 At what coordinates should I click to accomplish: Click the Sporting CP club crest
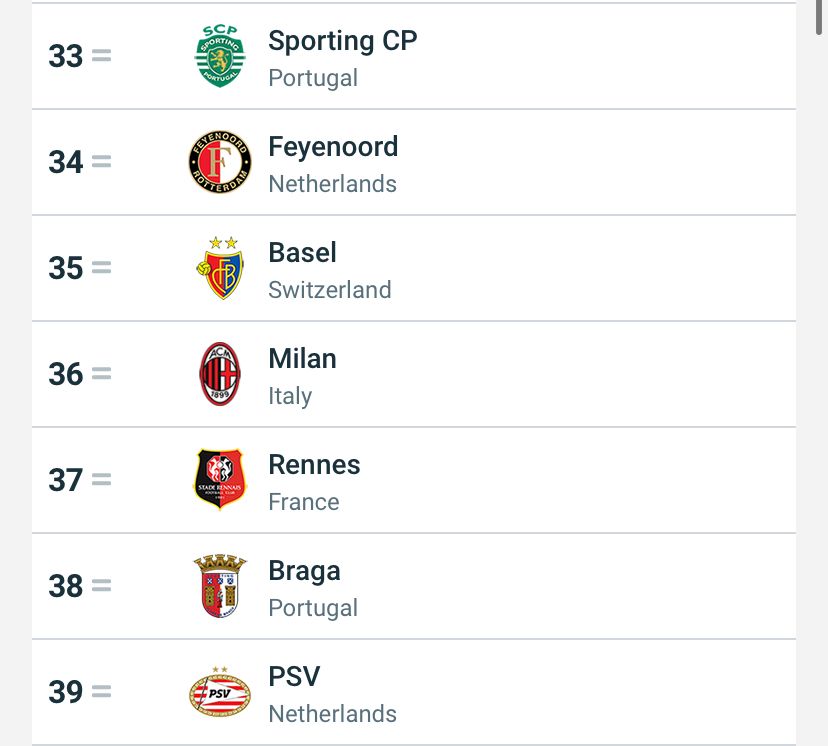220,56
